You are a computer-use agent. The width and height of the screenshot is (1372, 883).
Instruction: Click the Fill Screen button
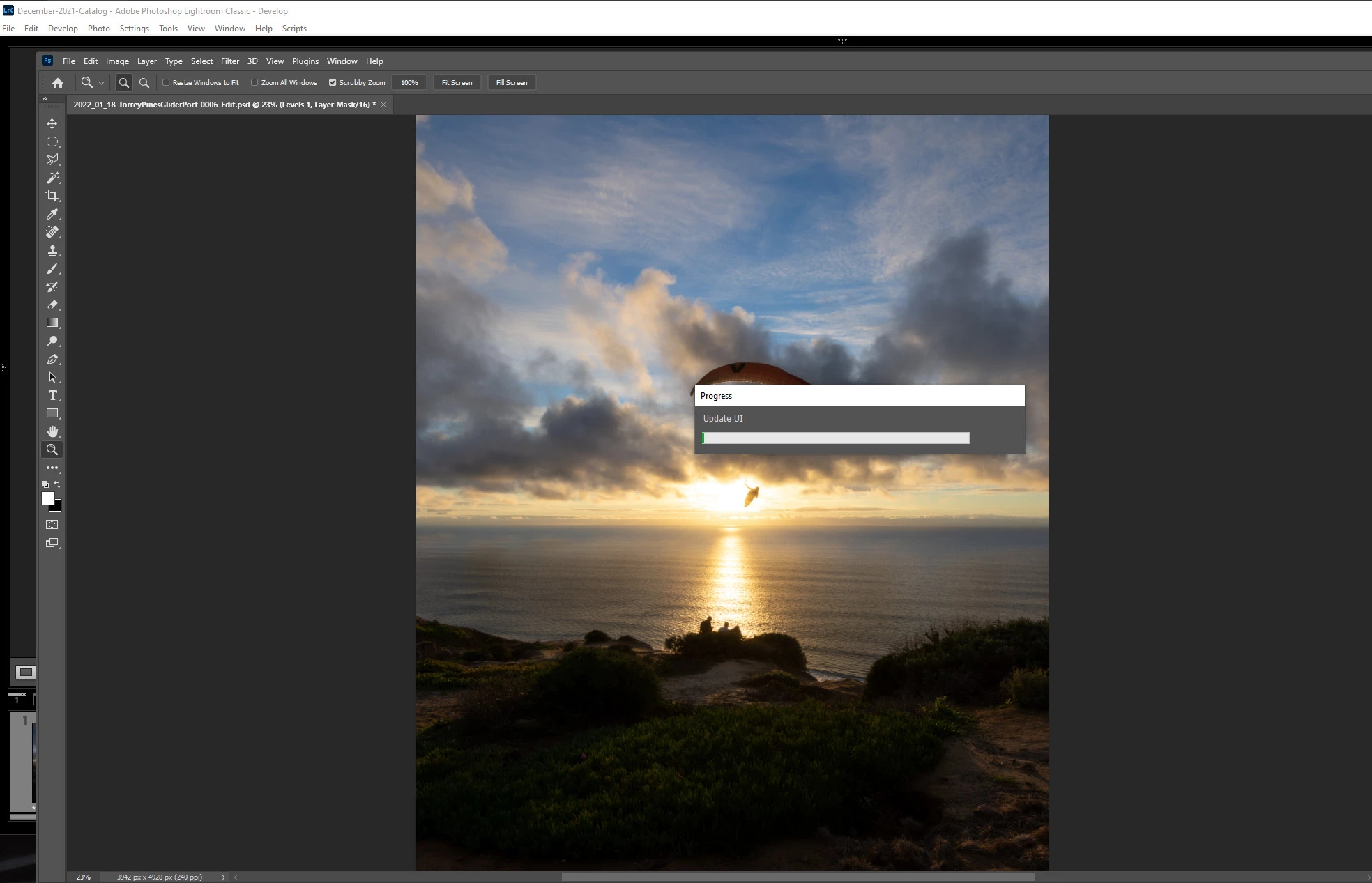click(x=511, y=83)
